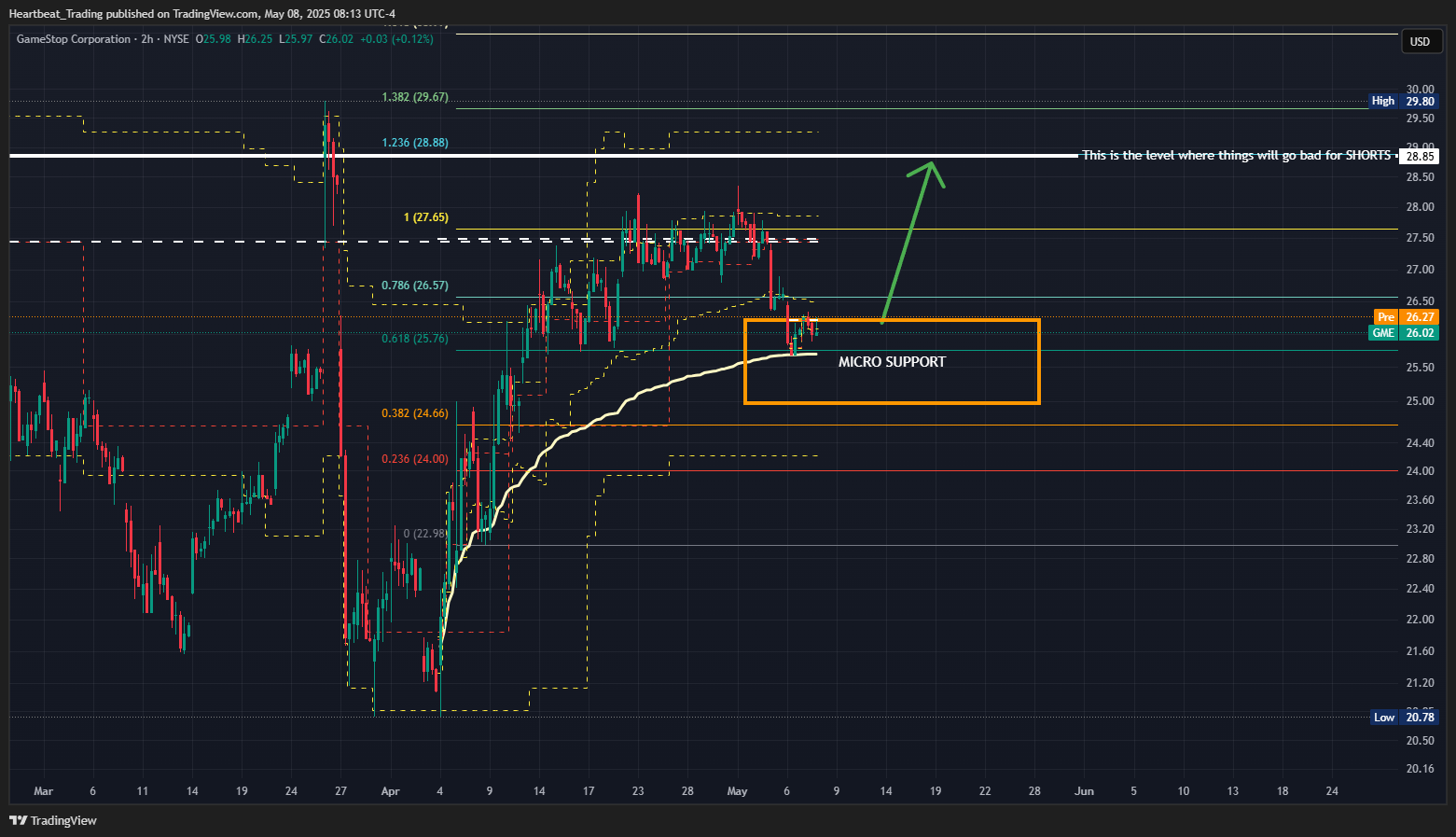Screen dimensions: 1456x837
Task: Click 24.40 on the price axis
Action: tap(1421, 443)
